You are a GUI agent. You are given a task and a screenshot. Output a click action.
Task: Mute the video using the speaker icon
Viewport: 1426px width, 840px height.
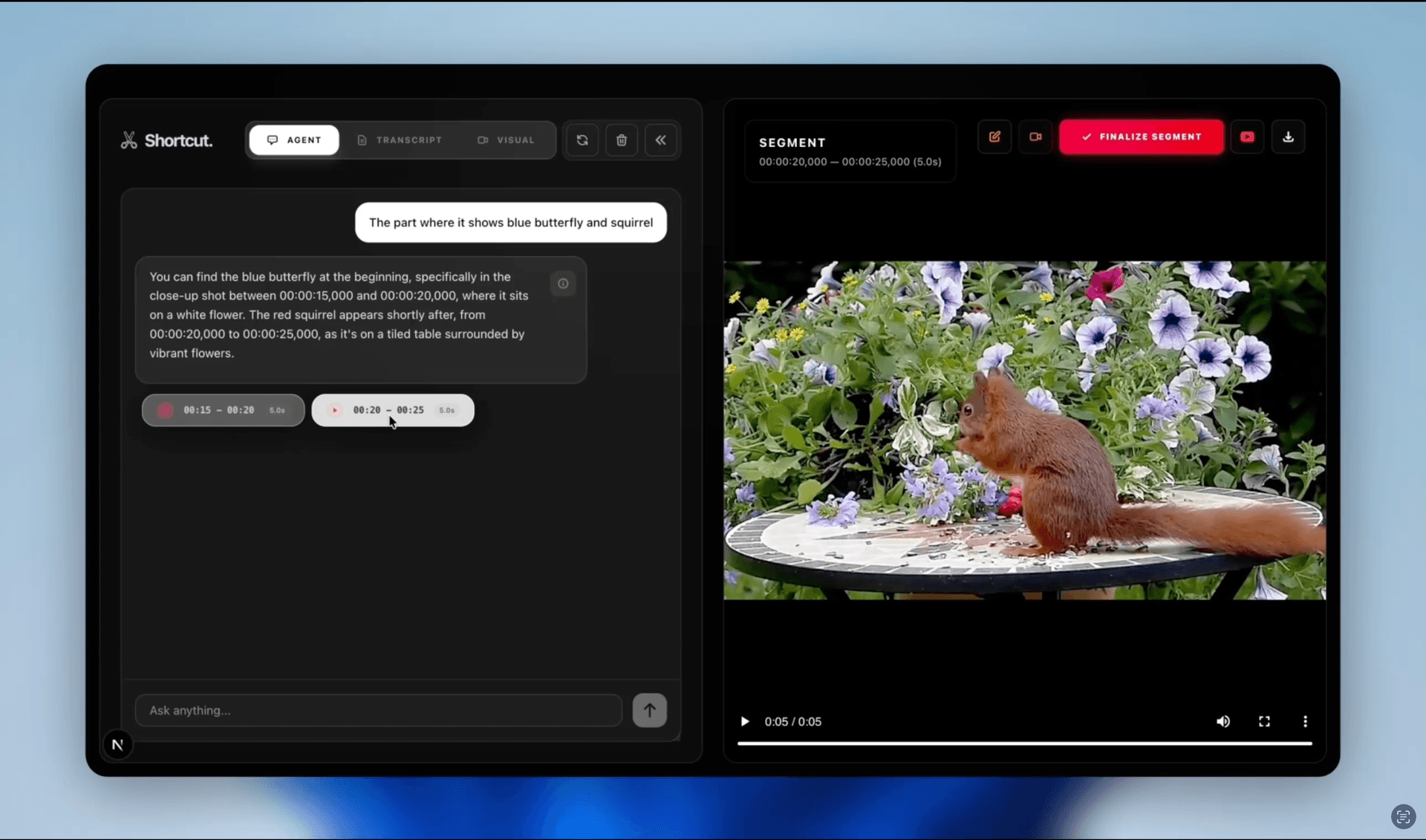(x=1222, y=721)
